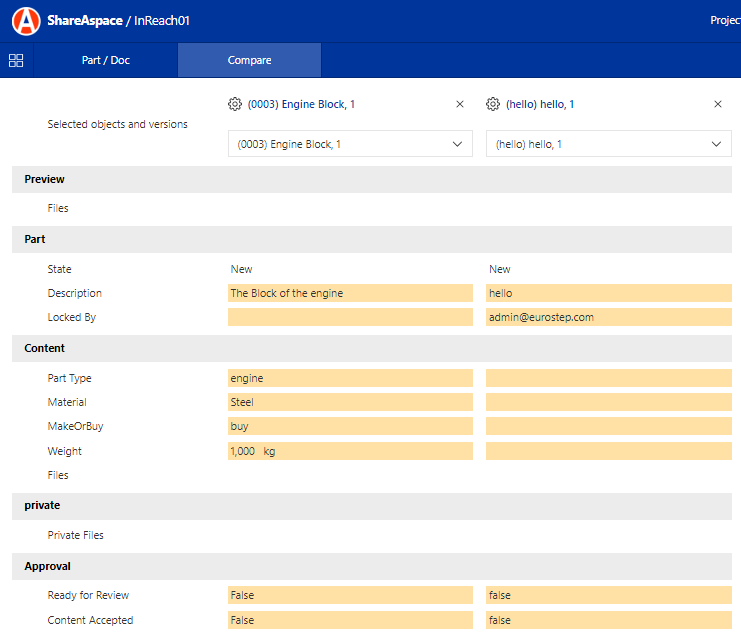Open settings gear for Engine Block

[235, 104]
